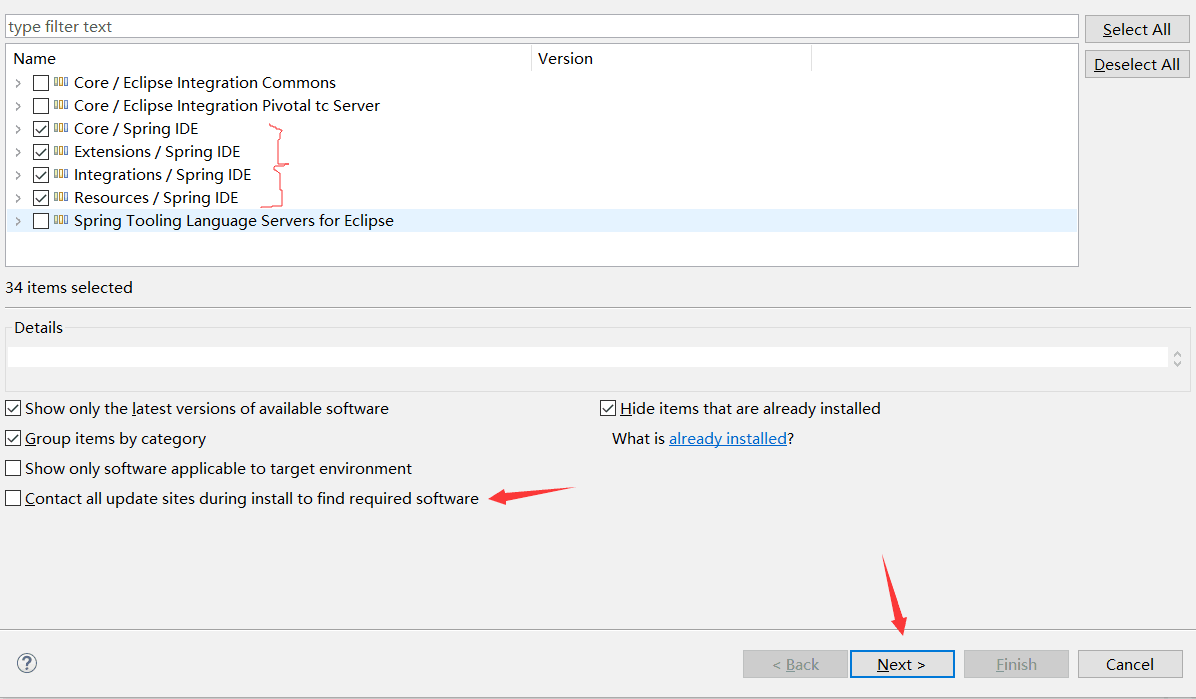Select the Core / Spring IDE row text
The height and width of the screenshot is (699, 1196).
tap(136, 129)
